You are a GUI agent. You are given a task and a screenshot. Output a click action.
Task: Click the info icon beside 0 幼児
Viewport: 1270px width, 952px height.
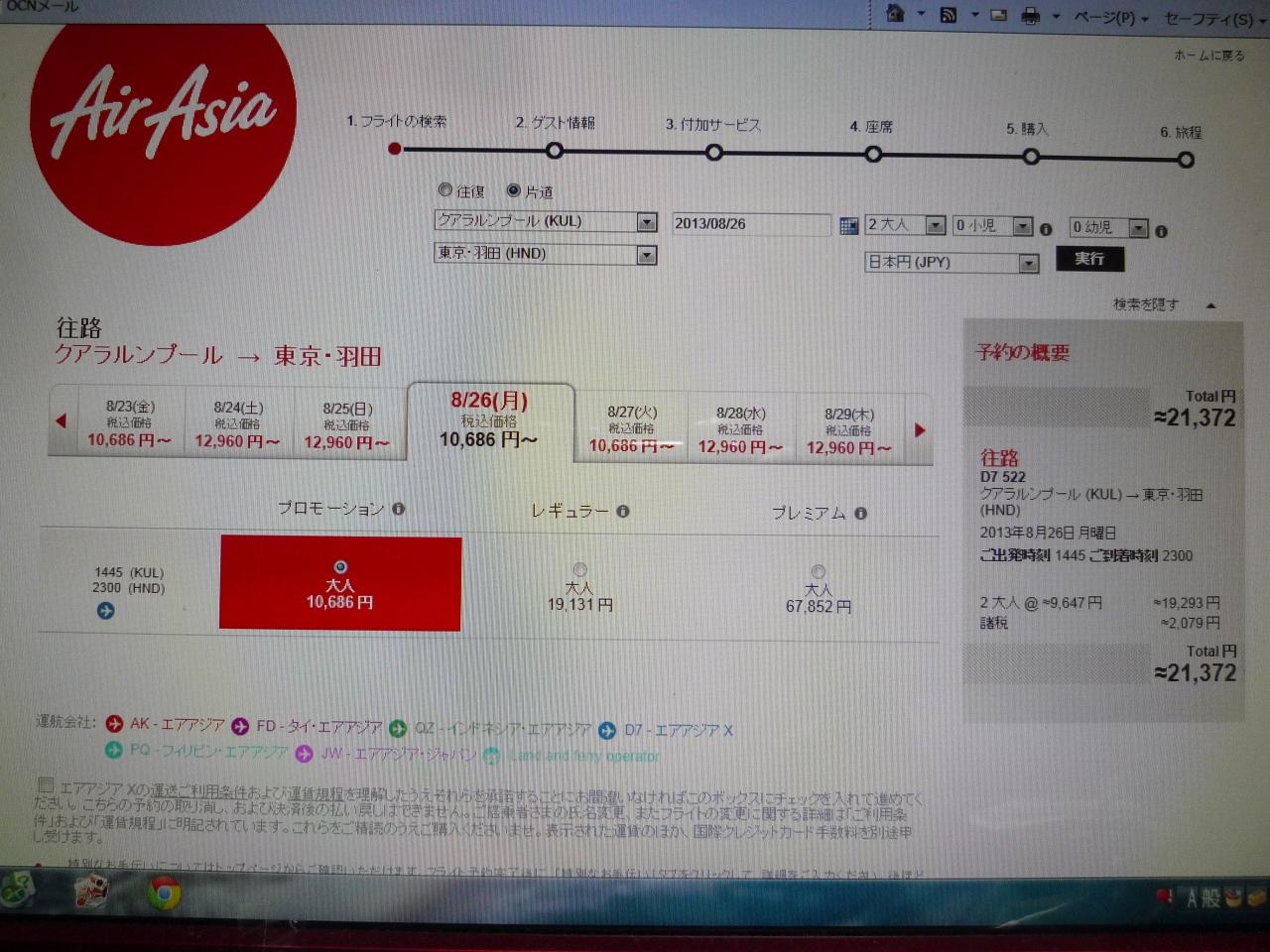(x=1161, y=231)
